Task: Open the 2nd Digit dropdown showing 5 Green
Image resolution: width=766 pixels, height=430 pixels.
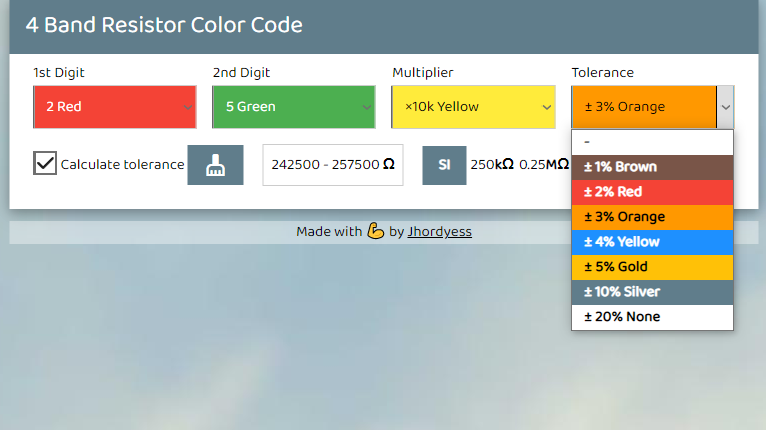Action: click(x=294, y=107)
